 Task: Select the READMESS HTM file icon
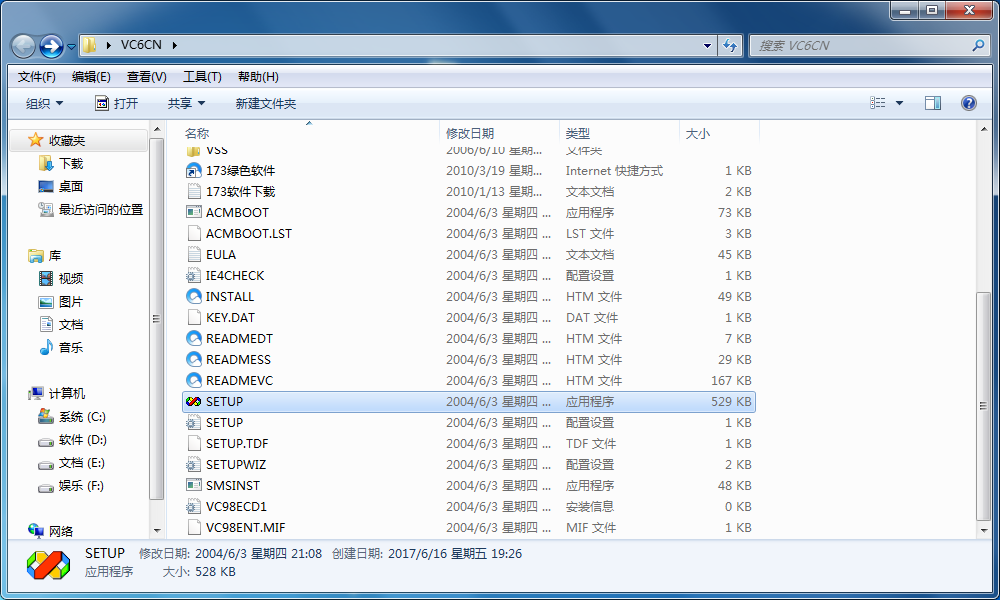[x=193, y=360]
